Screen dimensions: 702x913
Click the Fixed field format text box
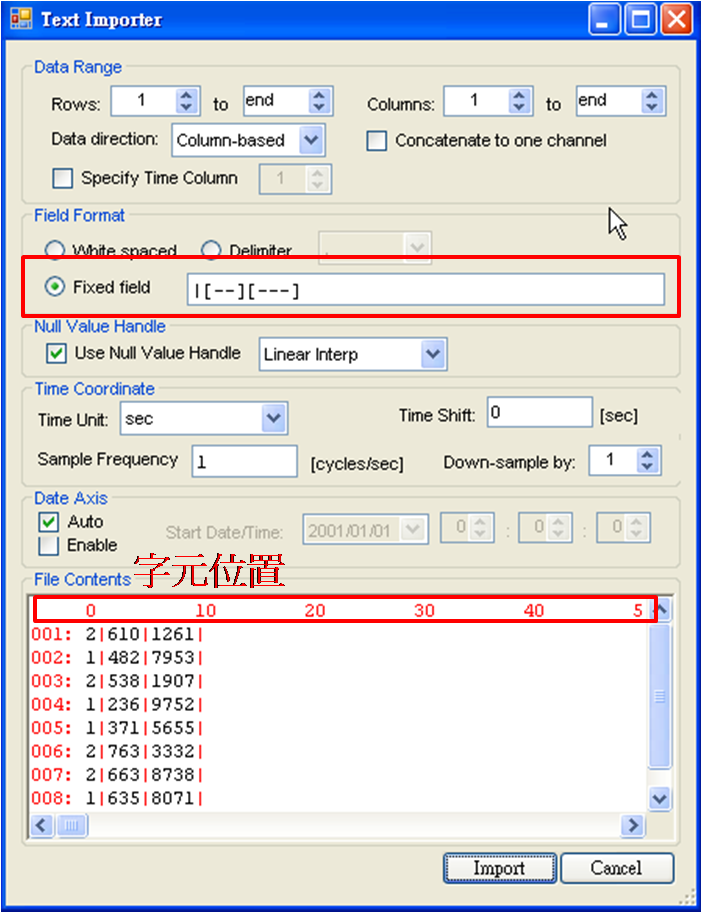(x=425, y=290)
